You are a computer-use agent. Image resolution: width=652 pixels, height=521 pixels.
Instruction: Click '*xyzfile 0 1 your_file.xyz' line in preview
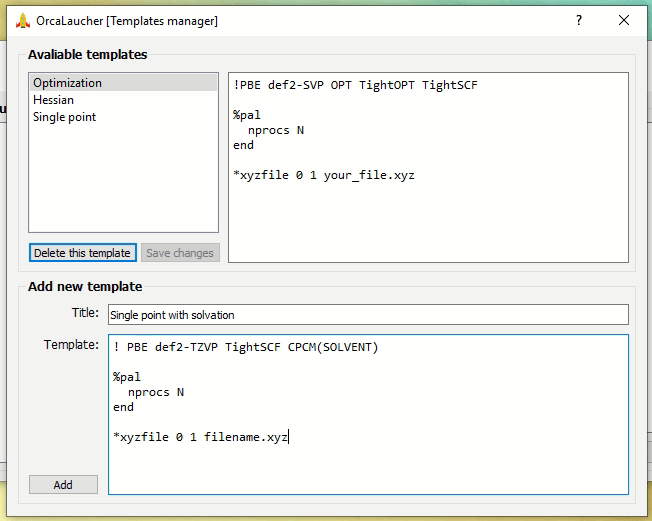324,175
